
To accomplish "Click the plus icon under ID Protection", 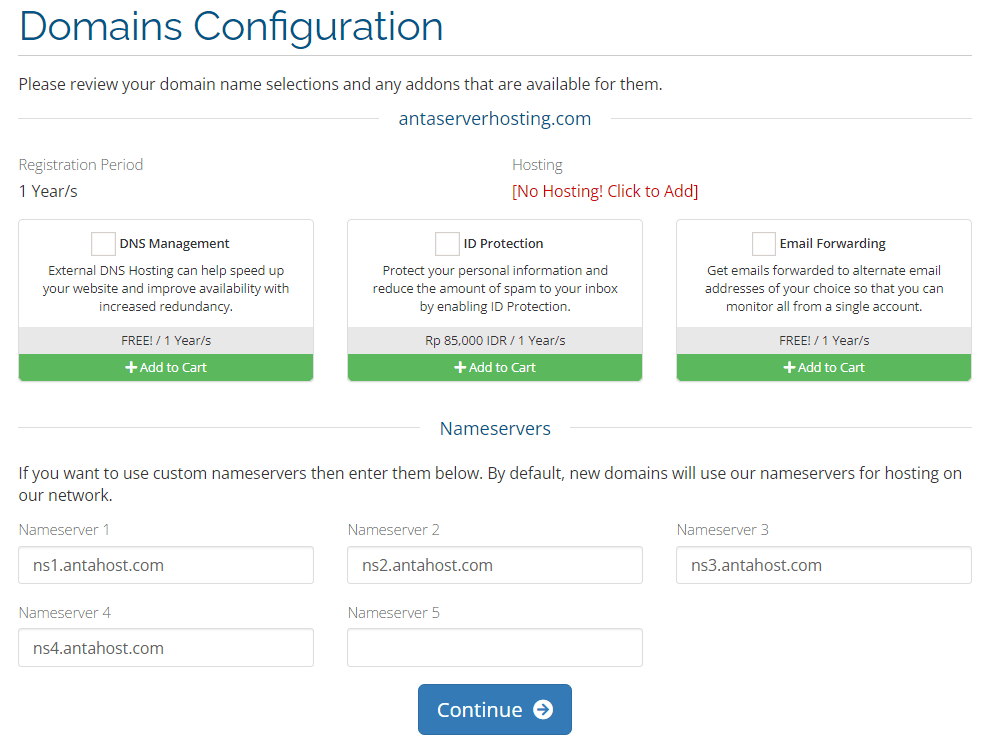I will pyautogui.click(x=460, y=367).
